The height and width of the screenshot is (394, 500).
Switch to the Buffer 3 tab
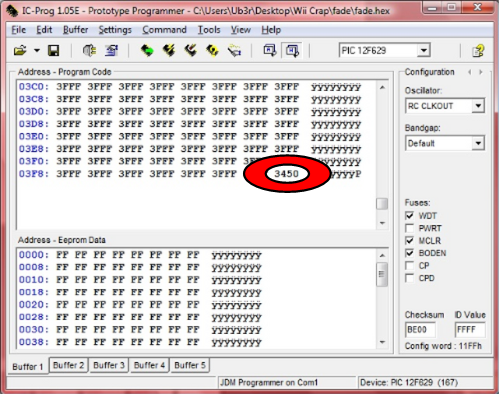[109, 365]
